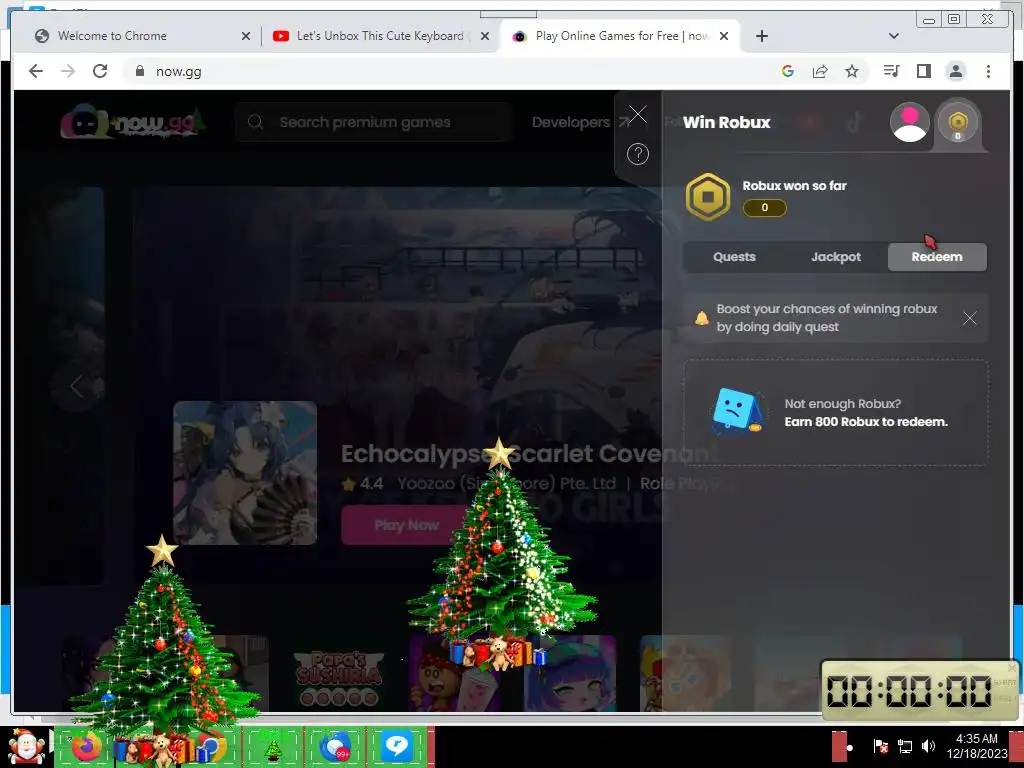Click the Robux coin counter icon
Viewport: 1024px width, 768px height.
click(958, 122)
